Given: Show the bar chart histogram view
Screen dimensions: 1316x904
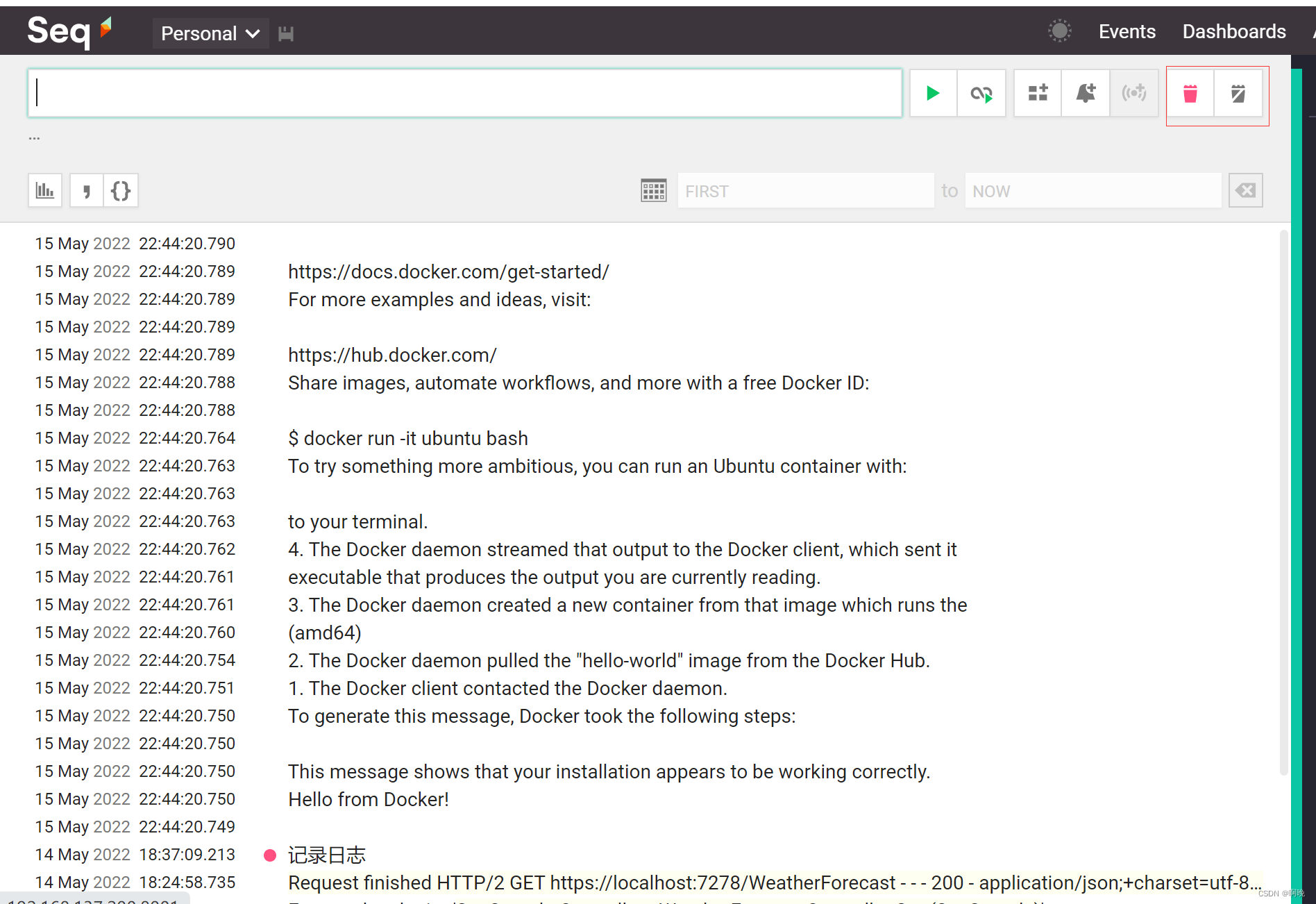Looking at the screenshot, I should click(x=45, y=190).
